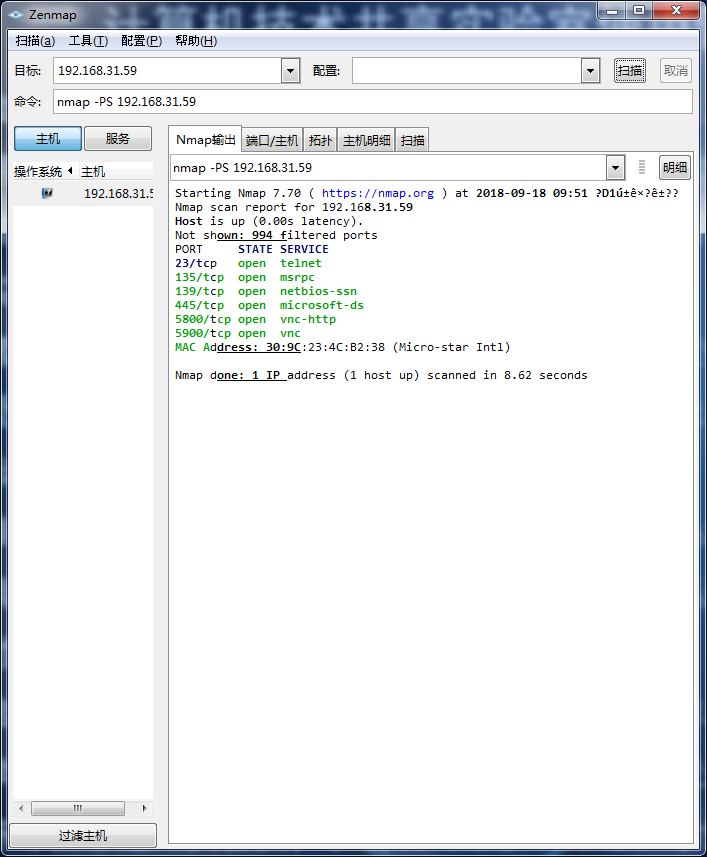The image size is (707, 857).
Task: Switch to the 端口/主机 tab
Action: coord(272,140)
